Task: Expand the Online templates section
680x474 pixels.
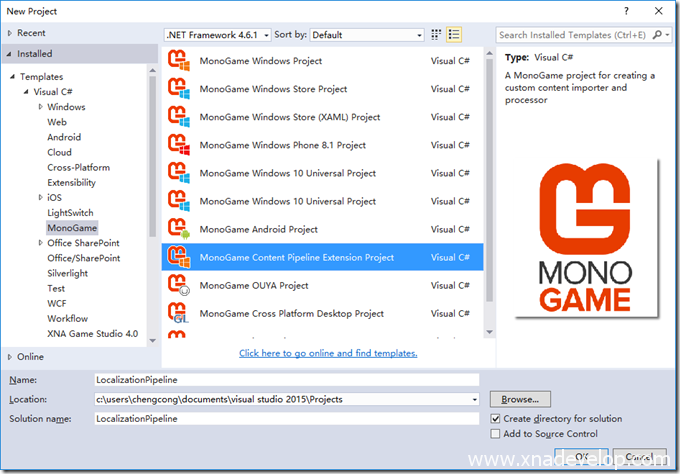Action: [x=10, y=357]
